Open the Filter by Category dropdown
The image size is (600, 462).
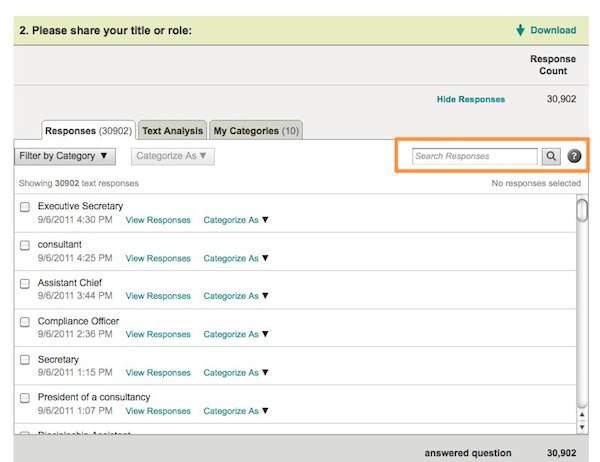coord(65,156)
